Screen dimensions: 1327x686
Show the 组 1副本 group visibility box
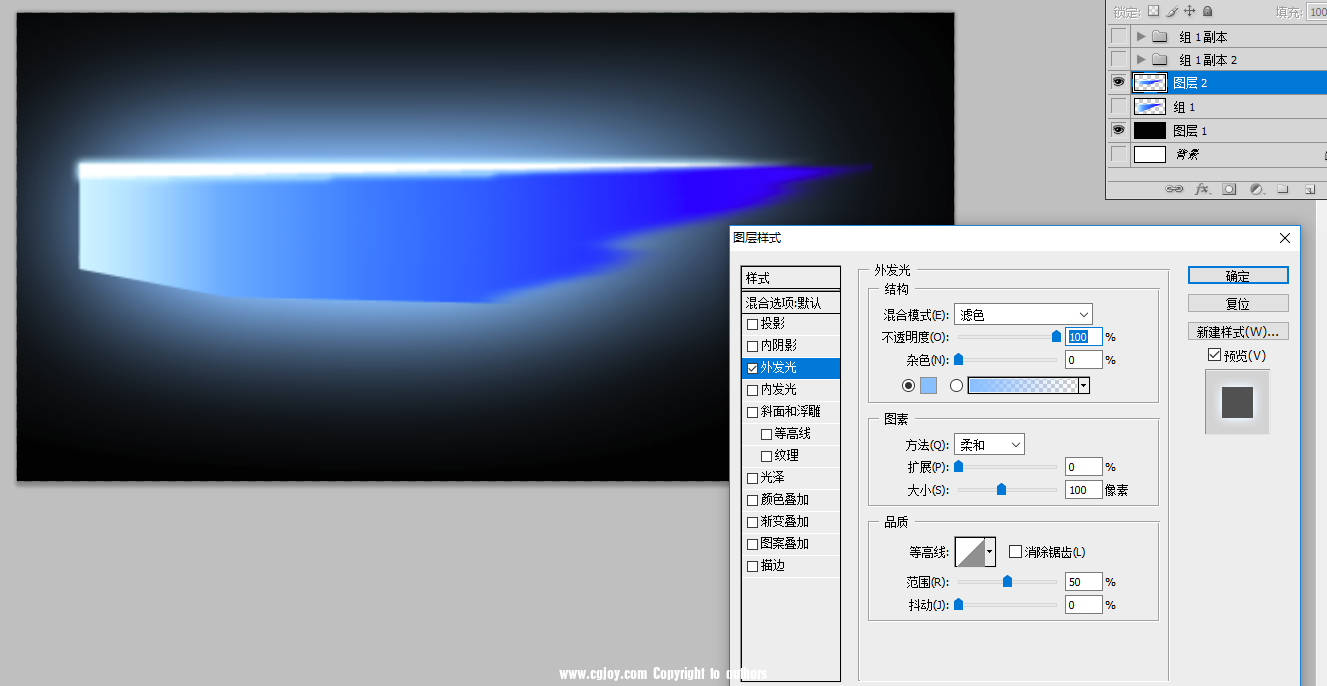click(1118, 36)
